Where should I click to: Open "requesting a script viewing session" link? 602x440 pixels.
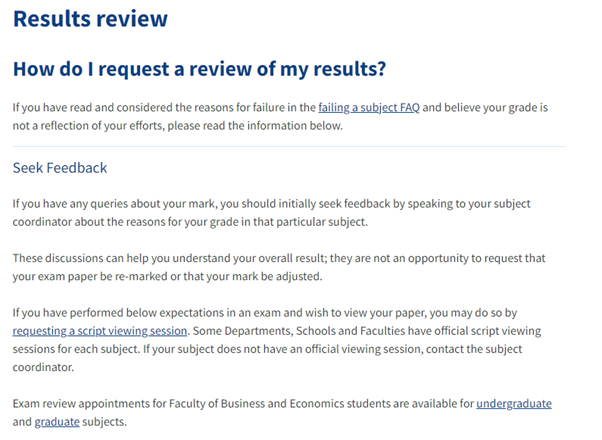coord(100,330)
